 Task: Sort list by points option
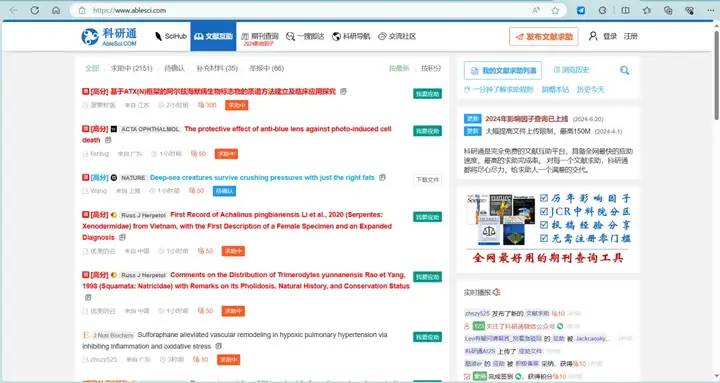(431, 68)
